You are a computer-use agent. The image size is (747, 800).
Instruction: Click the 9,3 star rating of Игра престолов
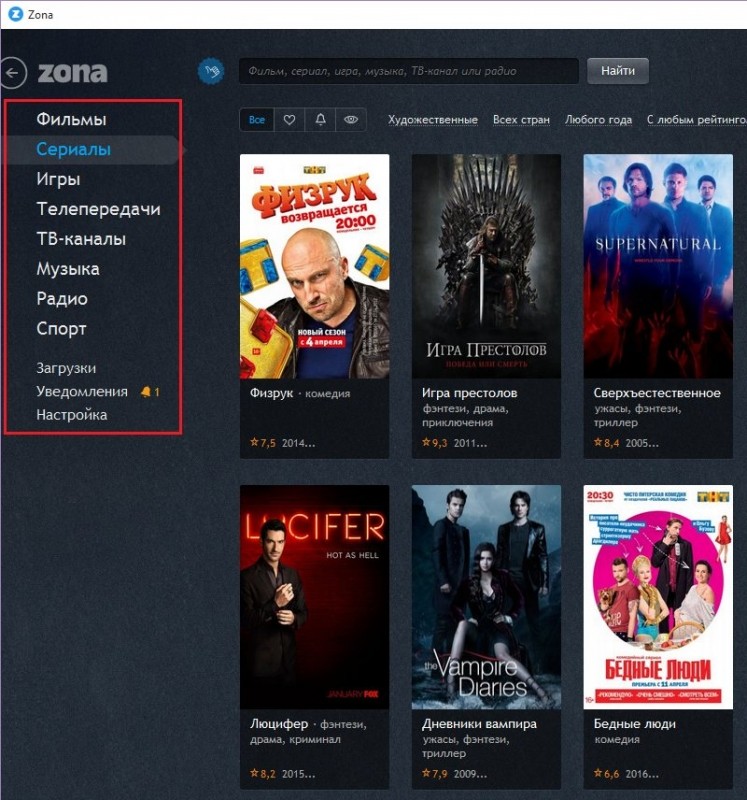point(435,443)
